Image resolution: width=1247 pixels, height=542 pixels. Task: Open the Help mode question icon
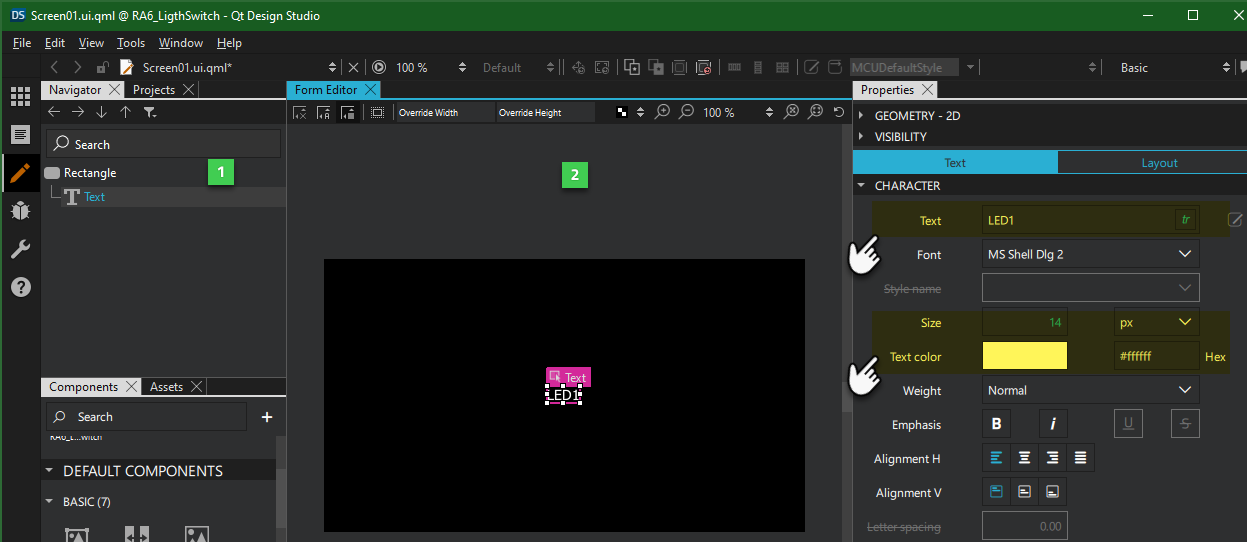pos(20,287)
